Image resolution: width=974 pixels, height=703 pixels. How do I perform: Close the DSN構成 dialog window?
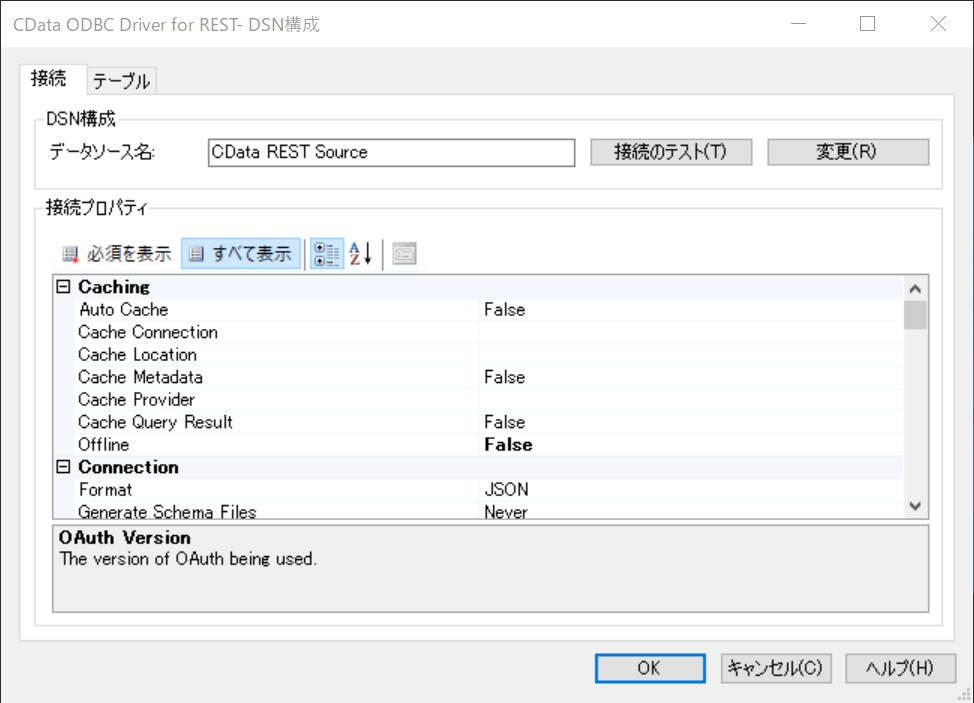point(938,24)
